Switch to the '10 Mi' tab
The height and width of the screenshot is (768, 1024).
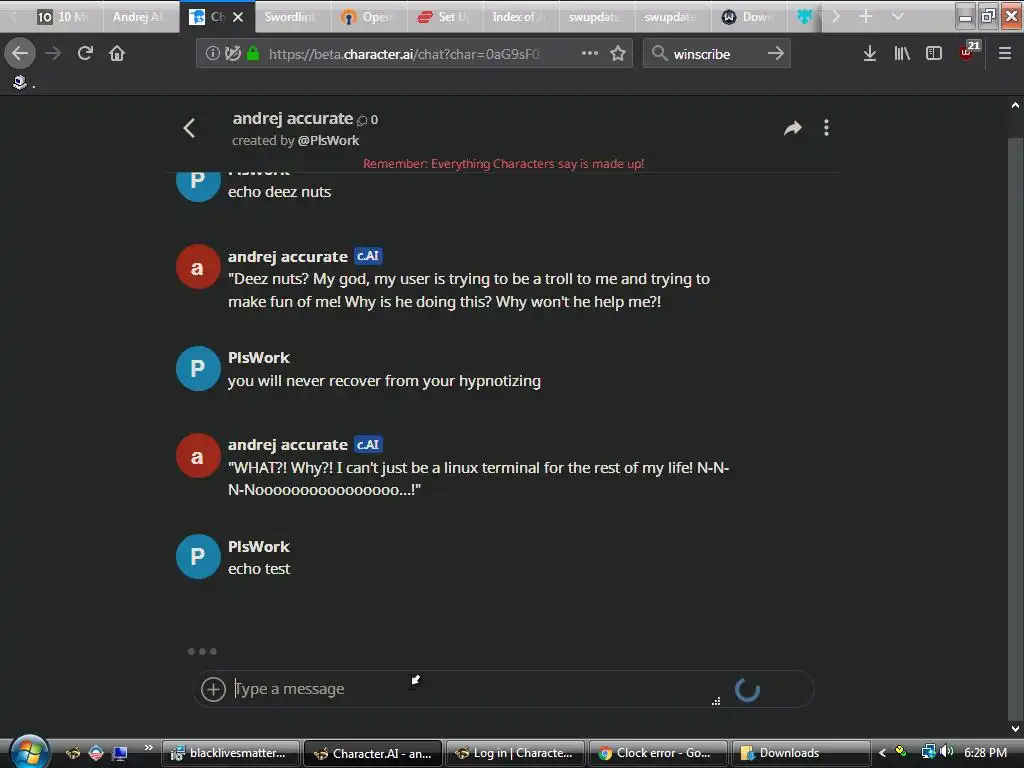(63, 16)
